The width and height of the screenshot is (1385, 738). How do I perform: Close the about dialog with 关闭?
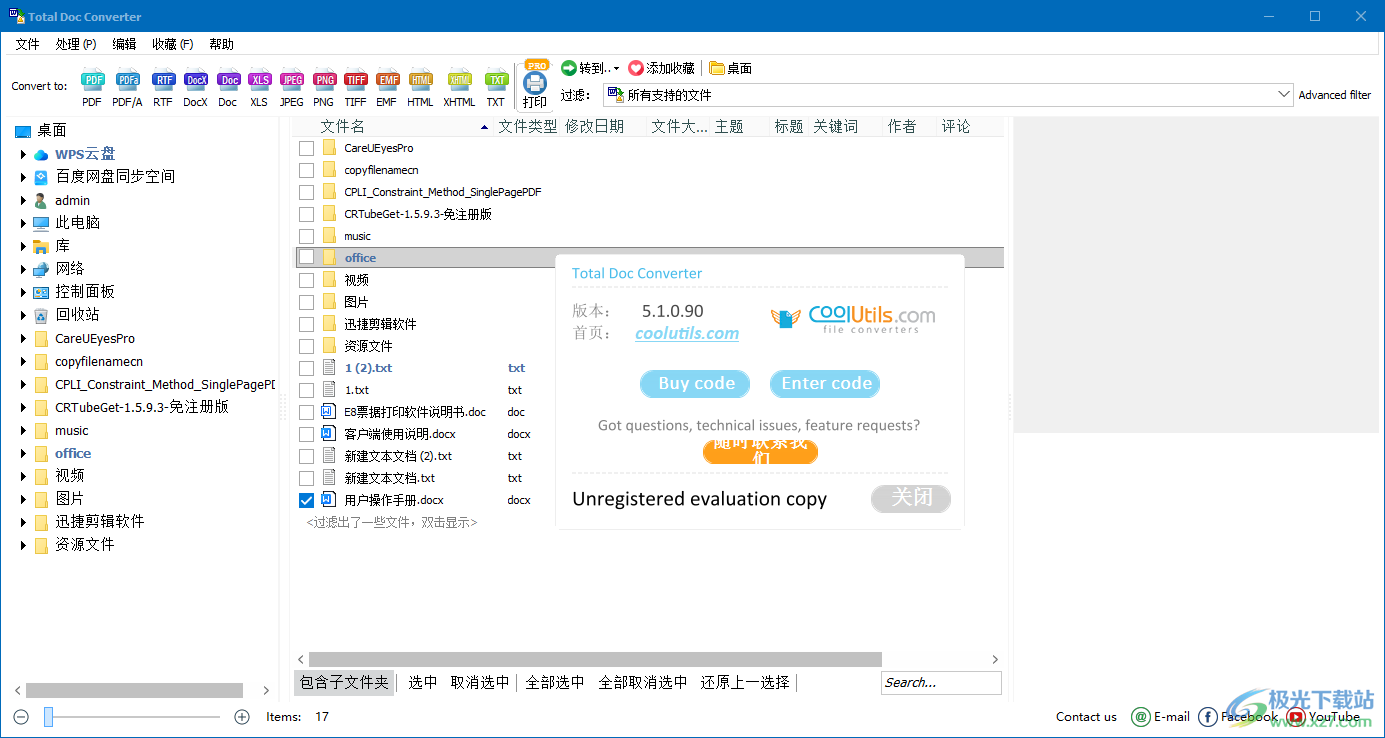pyautogui.click(x=911, y=498)
